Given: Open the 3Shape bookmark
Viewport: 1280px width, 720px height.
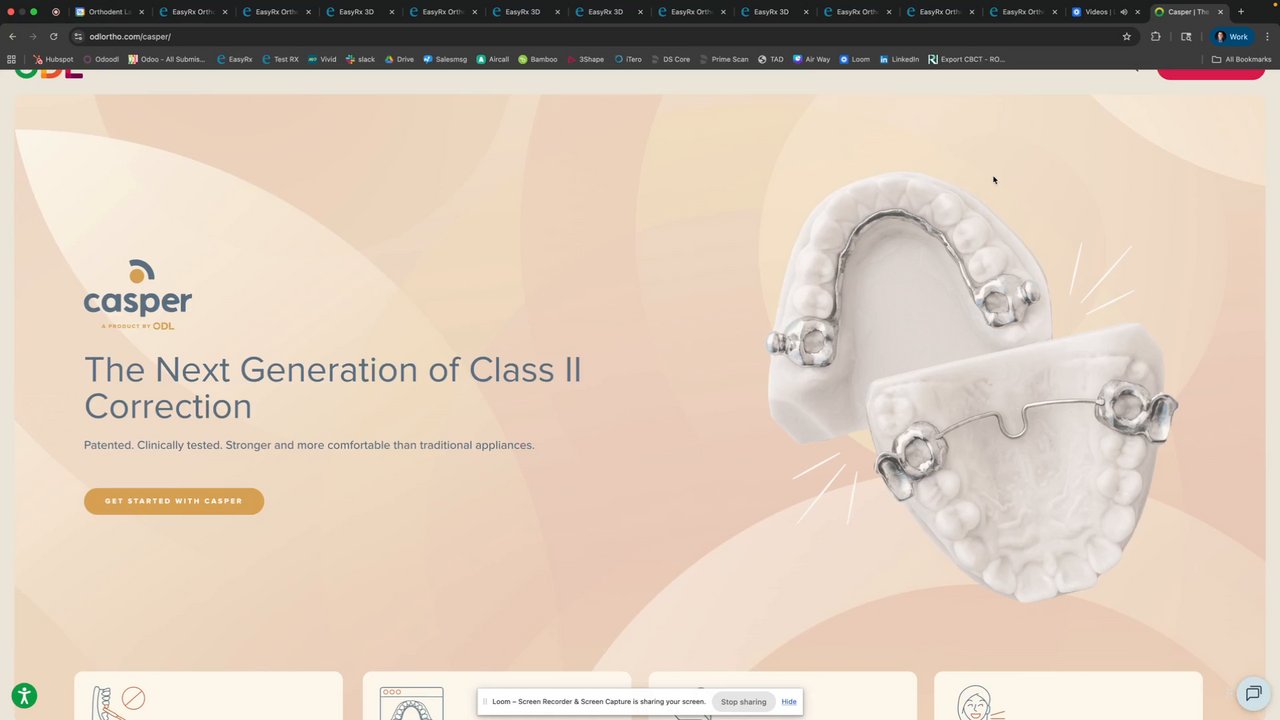Looking at the screenshot, I should click(x=585, y=59).
